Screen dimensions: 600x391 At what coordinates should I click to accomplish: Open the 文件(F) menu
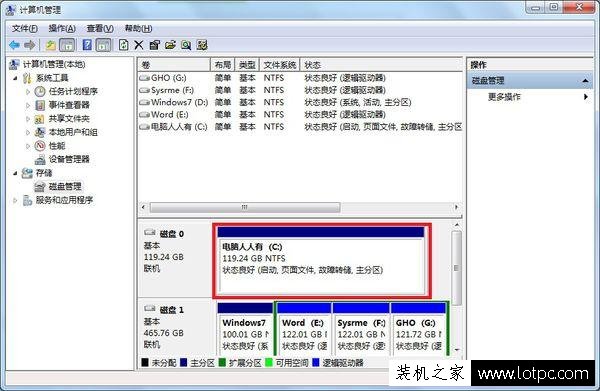24,29
